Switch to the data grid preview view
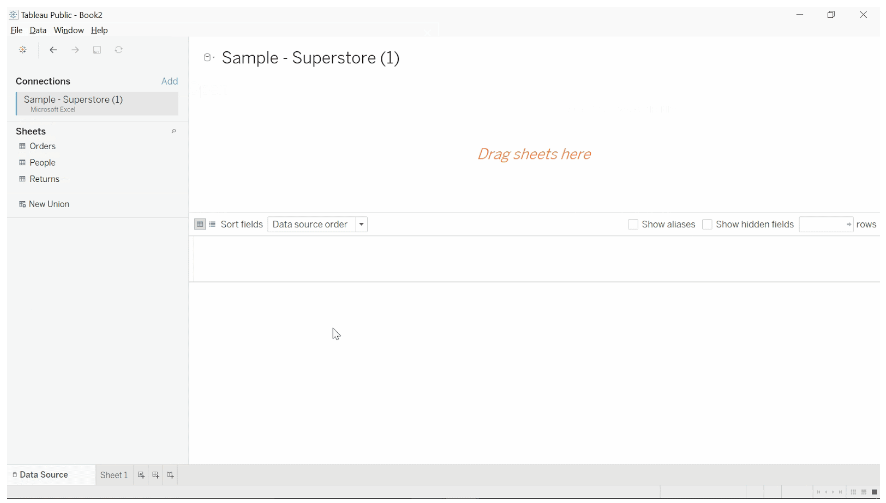The width and height of the screenshot is (886, 503). (200, 224)
